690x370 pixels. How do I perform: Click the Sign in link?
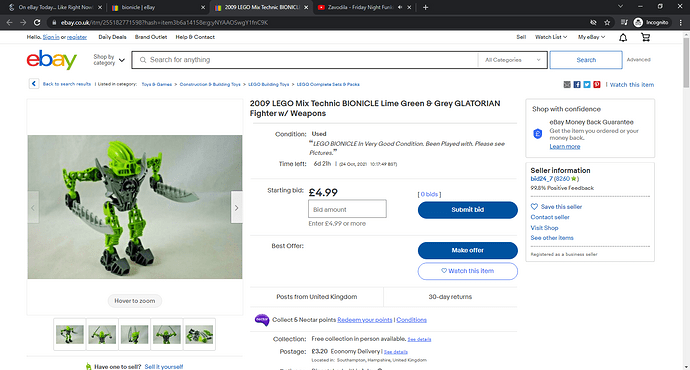(x=51, y=37)
